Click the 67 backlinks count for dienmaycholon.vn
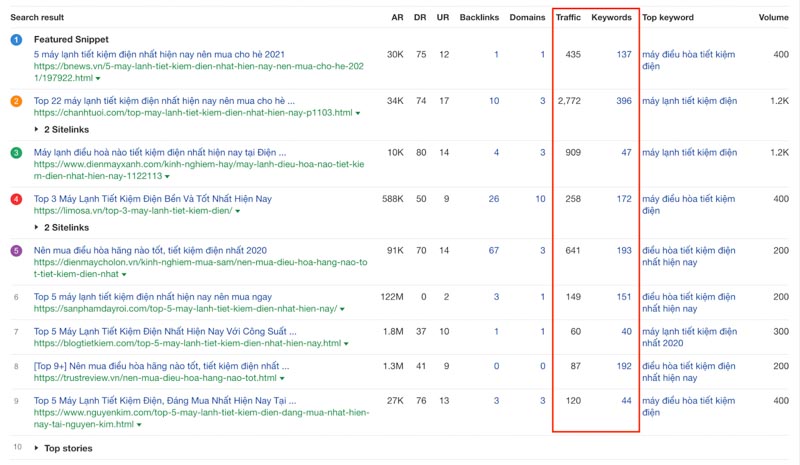This screenshot has height=465, width=800. pyautogui.click(x=493, y=250)
